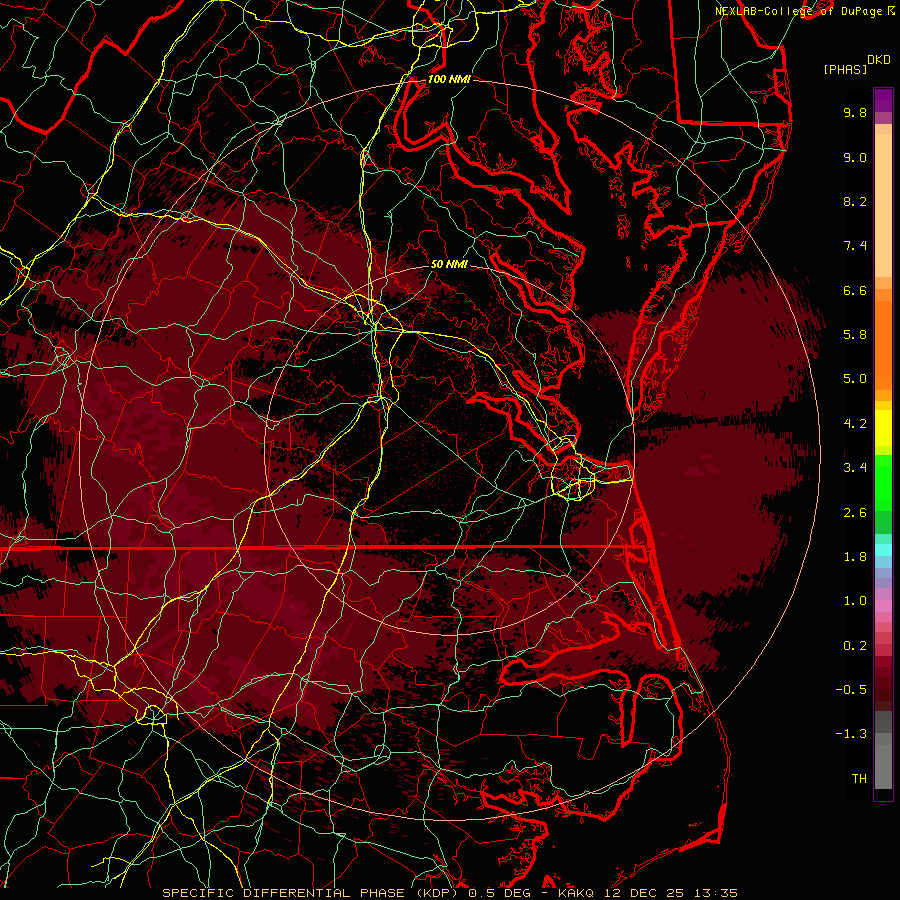The width and height of the screenshot is (900, 900).
Task: Click the purple top segment of color bar
Action: (883, 100)
